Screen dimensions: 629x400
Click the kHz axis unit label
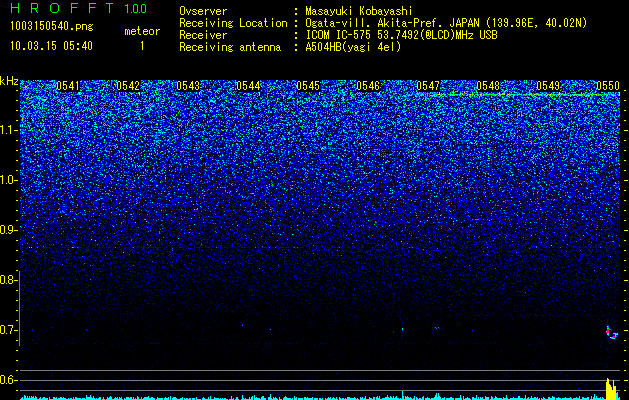9,81
